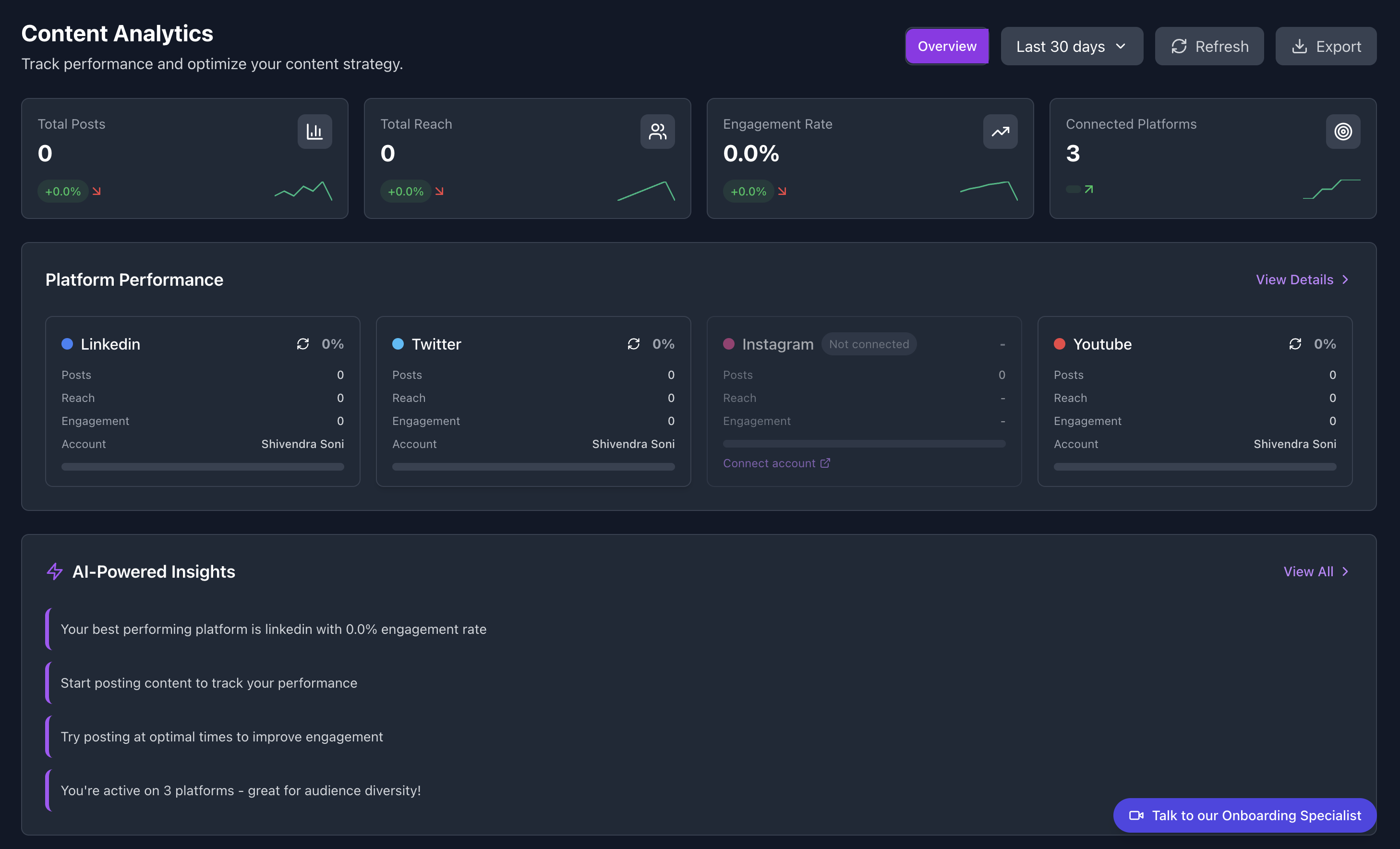The width and height of the screenshot is (1400, 849).
Task: Open the Last 30 days dropdown
Action: click(1072, 46)
